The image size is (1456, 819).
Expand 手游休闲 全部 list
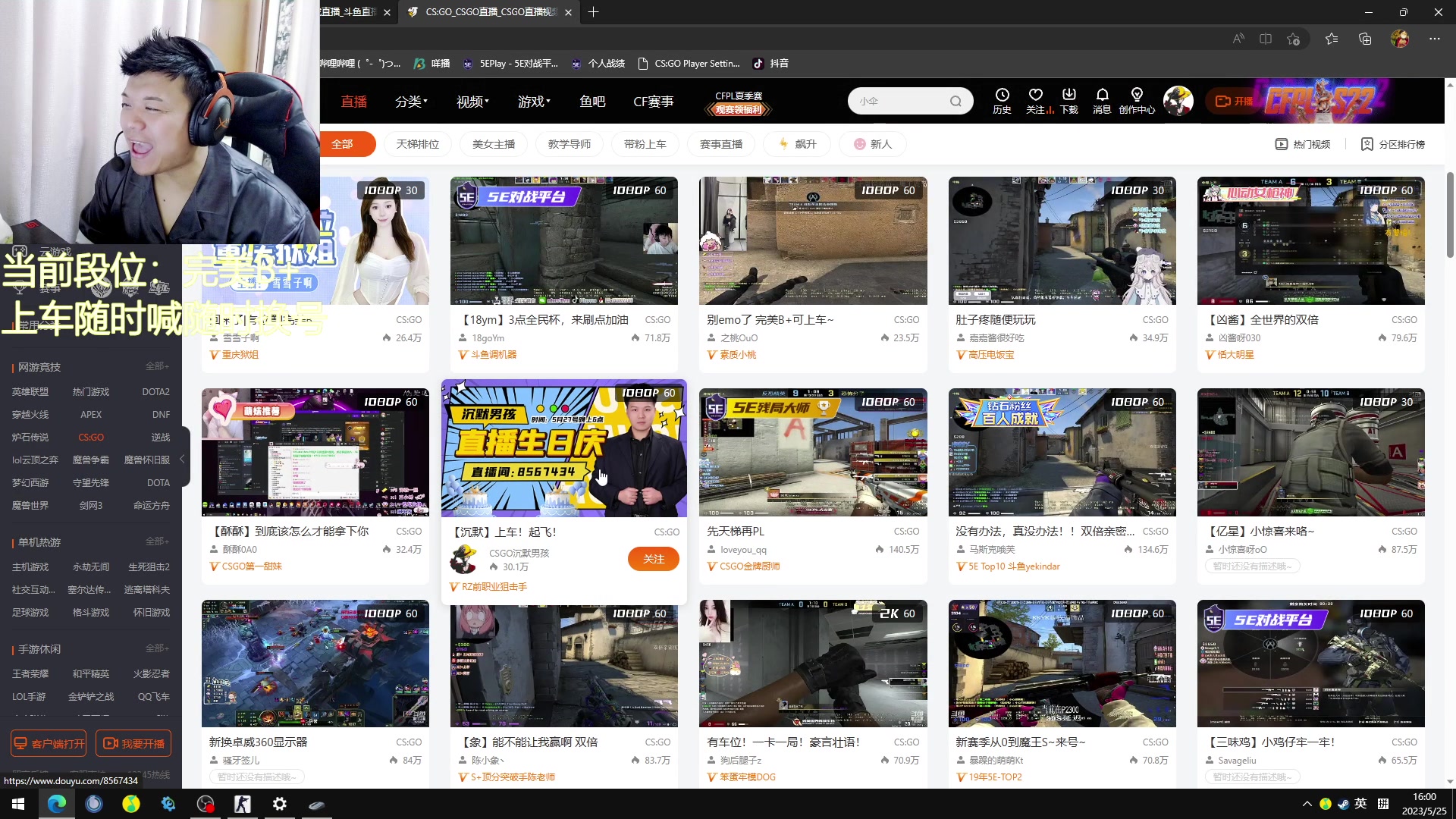[x=157, y=648]
